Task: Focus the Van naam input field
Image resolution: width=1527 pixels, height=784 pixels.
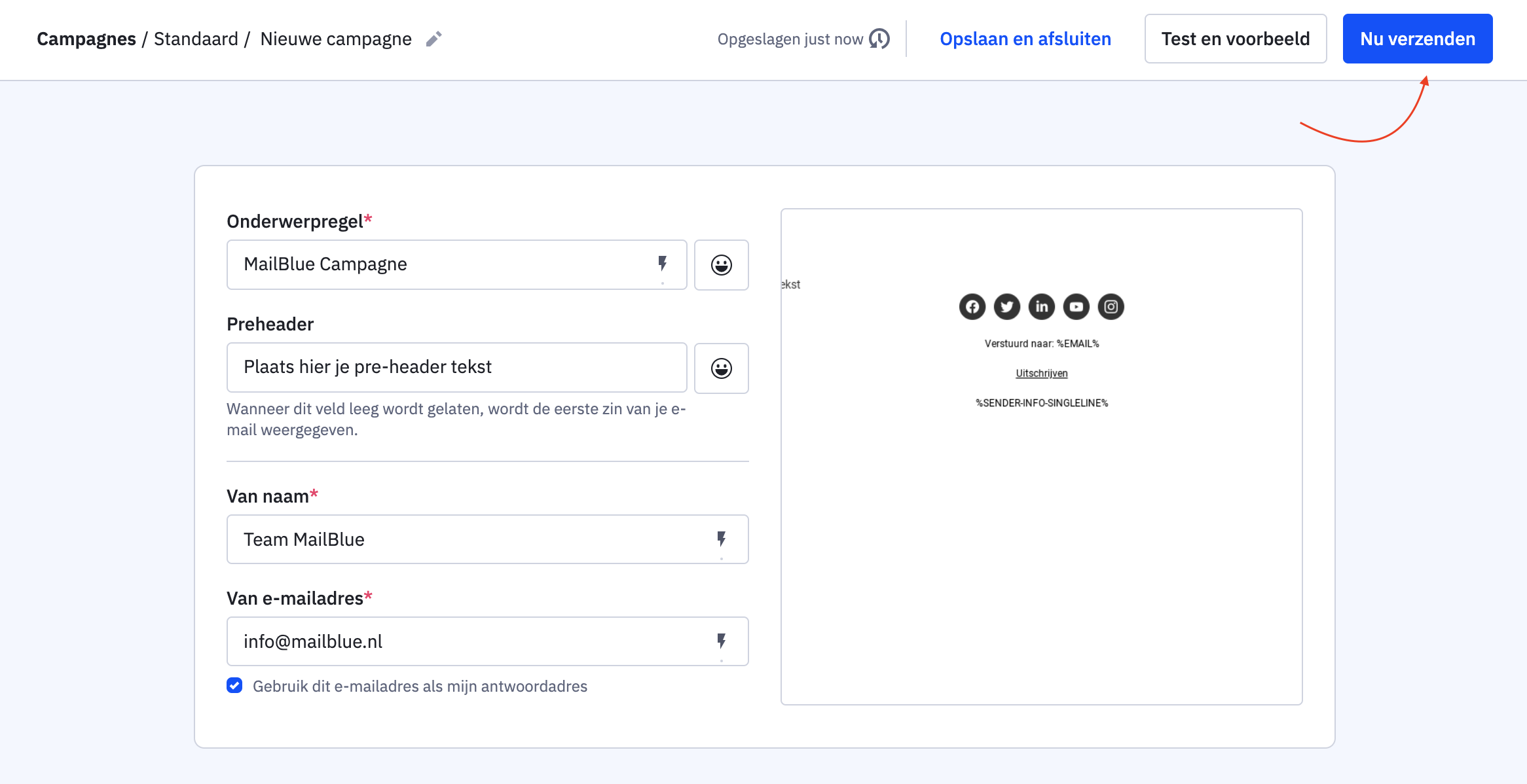Action: tap(487, 539)
